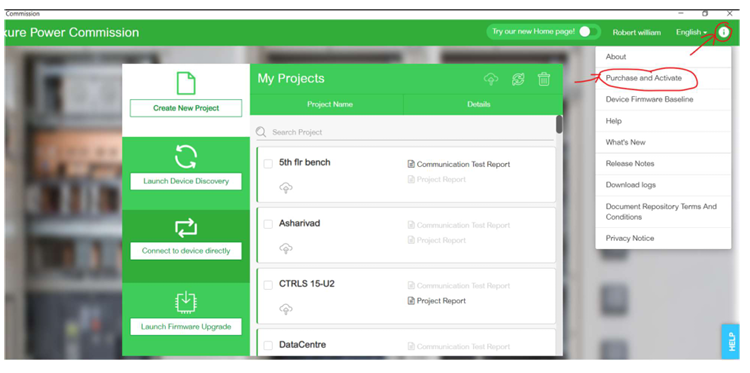Click the new document icon above Create New Project
This screenshot has width=750, height=373.
pos(186,83)
